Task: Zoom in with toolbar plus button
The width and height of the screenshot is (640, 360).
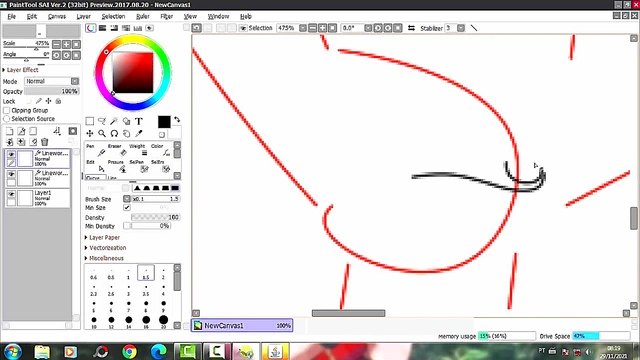Action: (322, 28)
